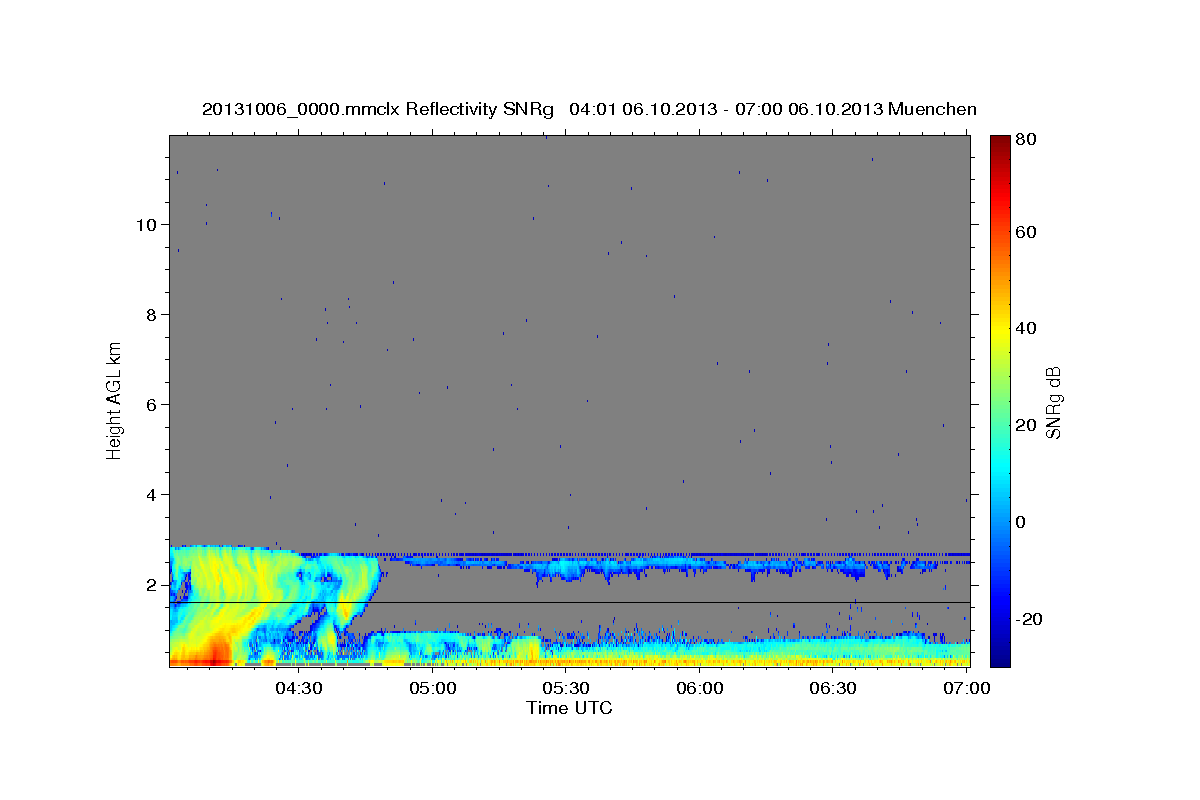
Task: Click the 05:00 time tick label
Action: pos(433,688)
